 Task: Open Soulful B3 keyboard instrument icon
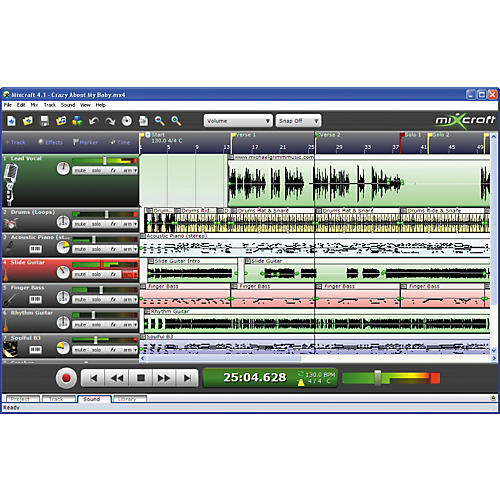[x=35, y=349]
